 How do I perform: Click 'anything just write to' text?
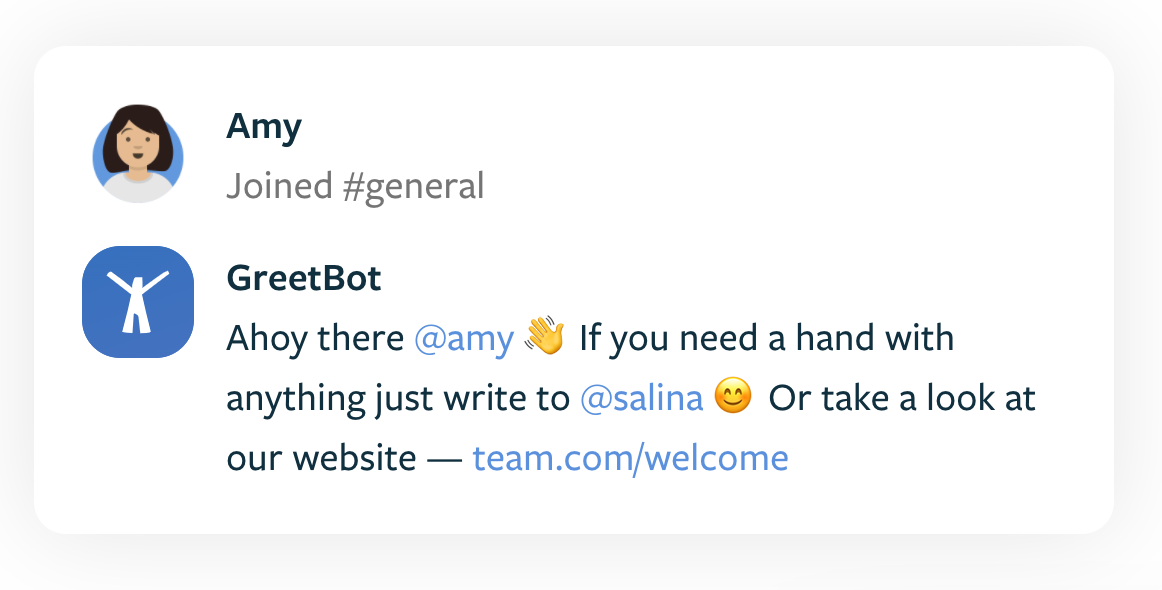click(398, 399)
